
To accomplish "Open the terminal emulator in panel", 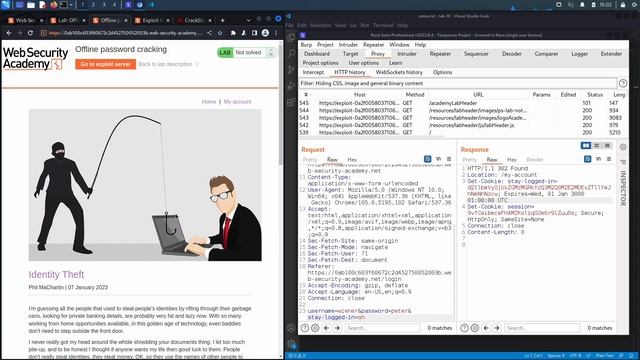I will tap(64, 5).
